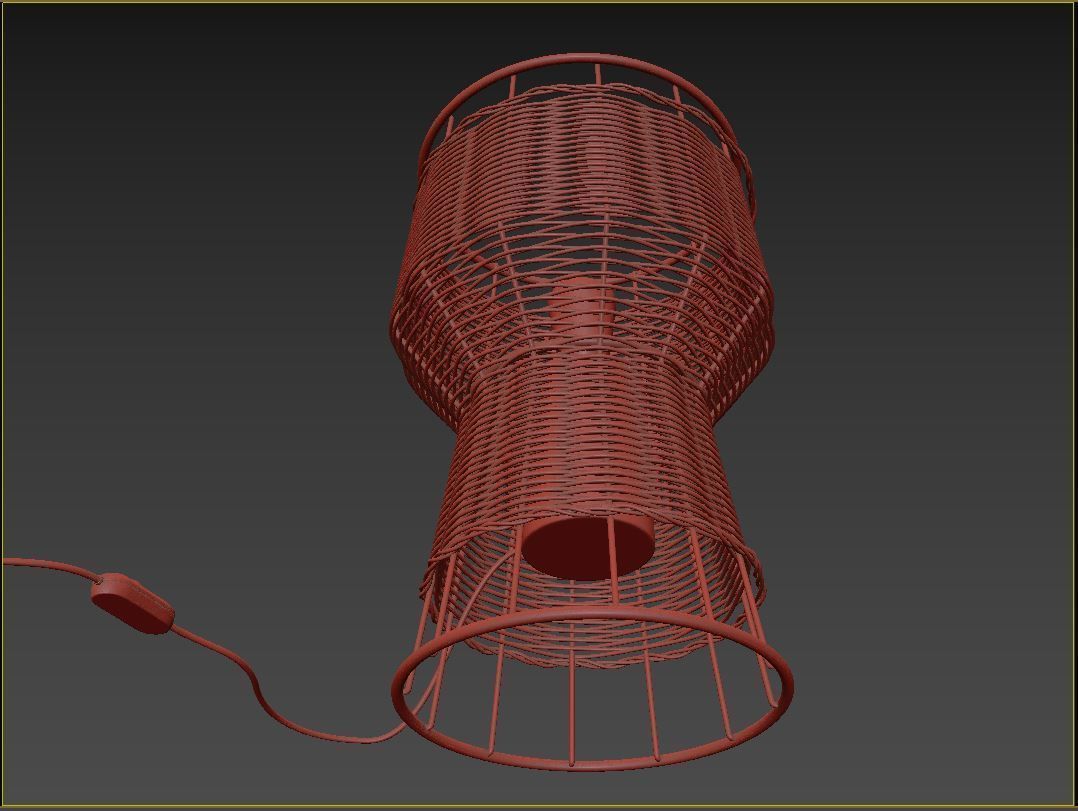This screenshot has width=1078, height=811.
Task: Select the inline switch on the power cord
Action: click(133, 603)
